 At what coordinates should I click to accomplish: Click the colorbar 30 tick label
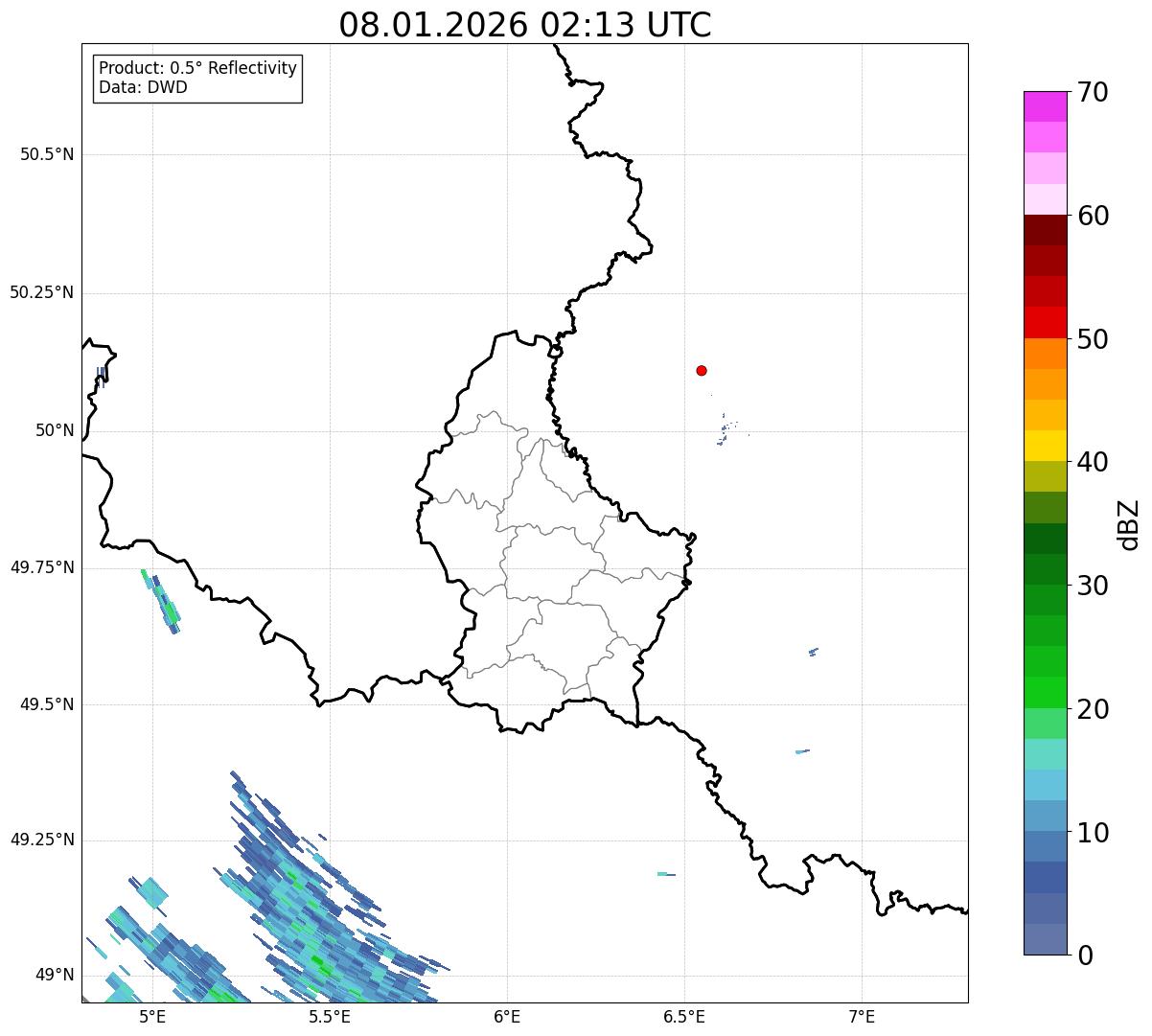tap(1093, 586)
